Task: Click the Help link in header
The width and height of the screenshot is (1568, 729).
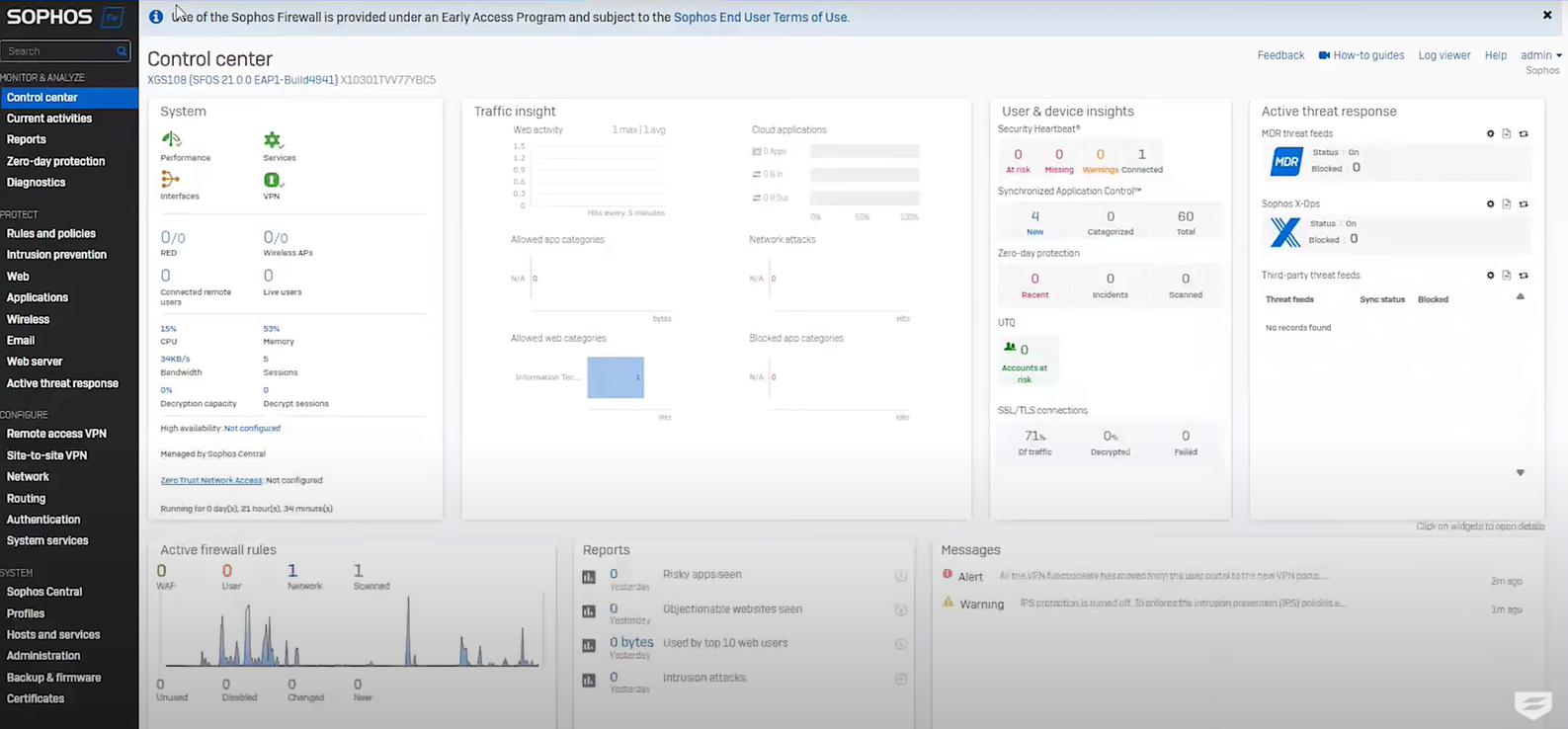Action: click(1496, 55)
